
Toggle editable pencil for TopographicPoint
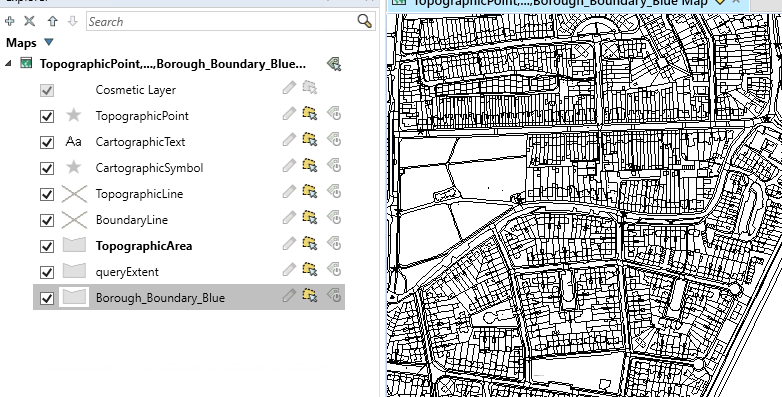(289, 114)
